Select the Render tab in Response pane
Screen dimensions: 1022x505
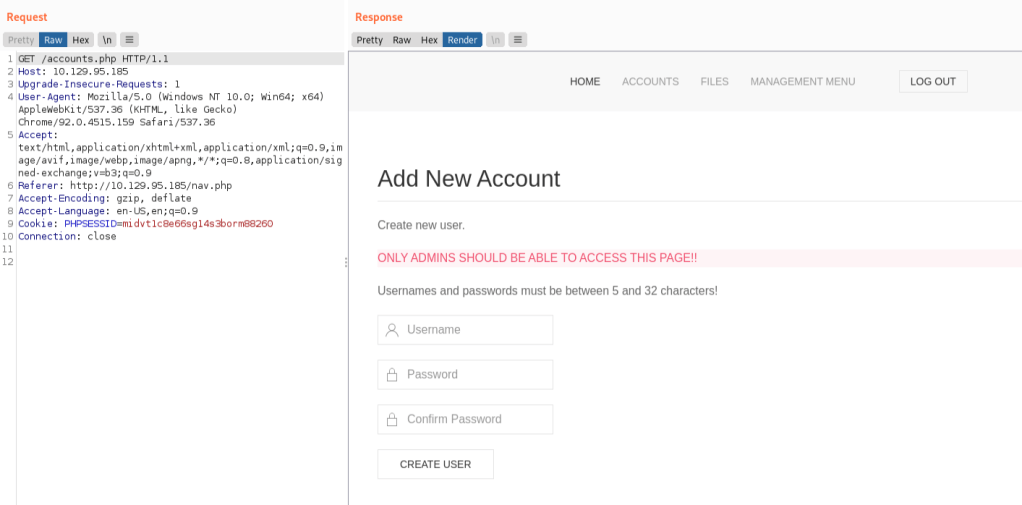(x=462, y=40)
